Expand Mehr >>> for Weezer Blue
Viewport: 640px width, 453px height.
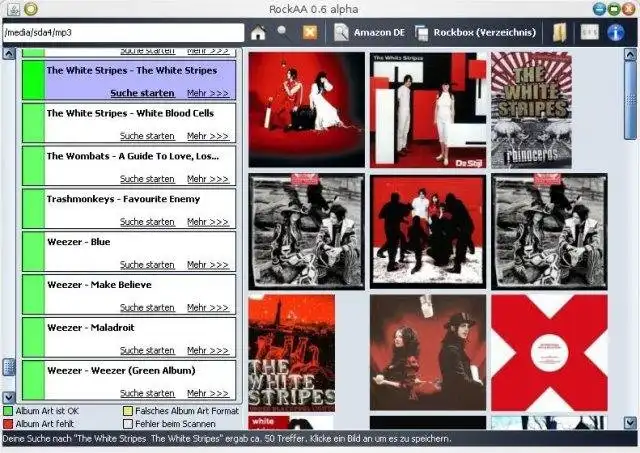click(x=208, y=264)
